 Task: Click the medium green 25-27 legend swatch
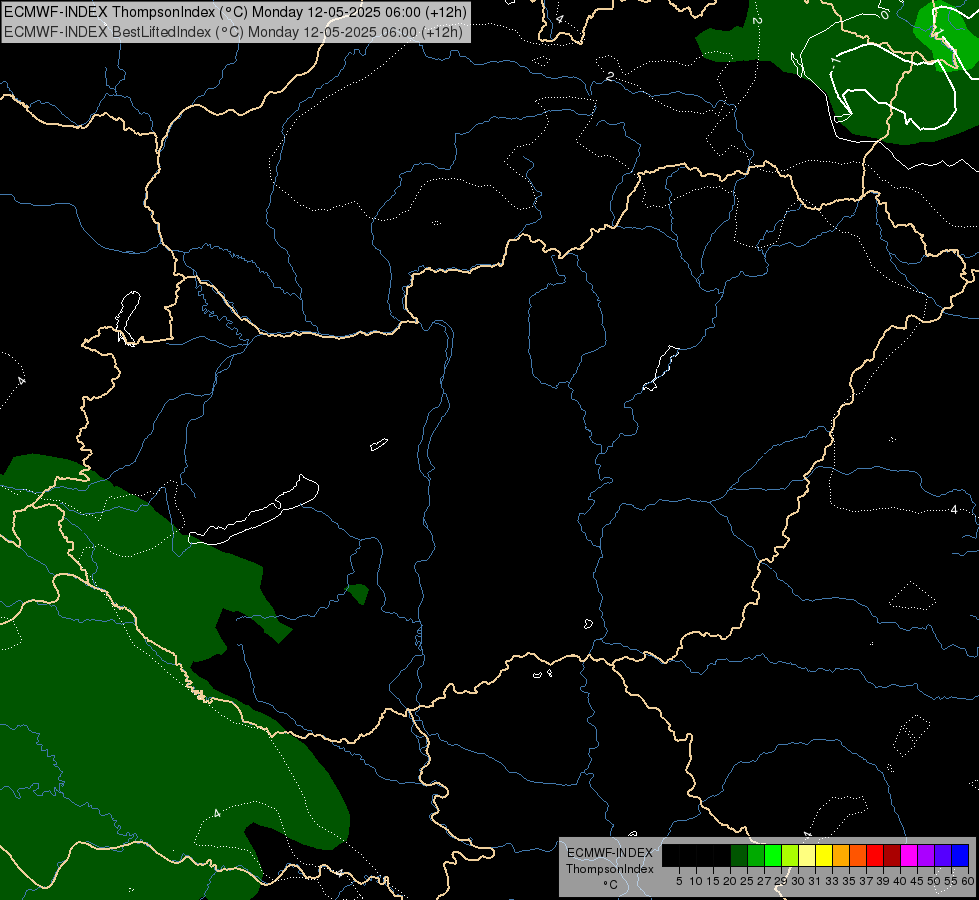[756, 855]
